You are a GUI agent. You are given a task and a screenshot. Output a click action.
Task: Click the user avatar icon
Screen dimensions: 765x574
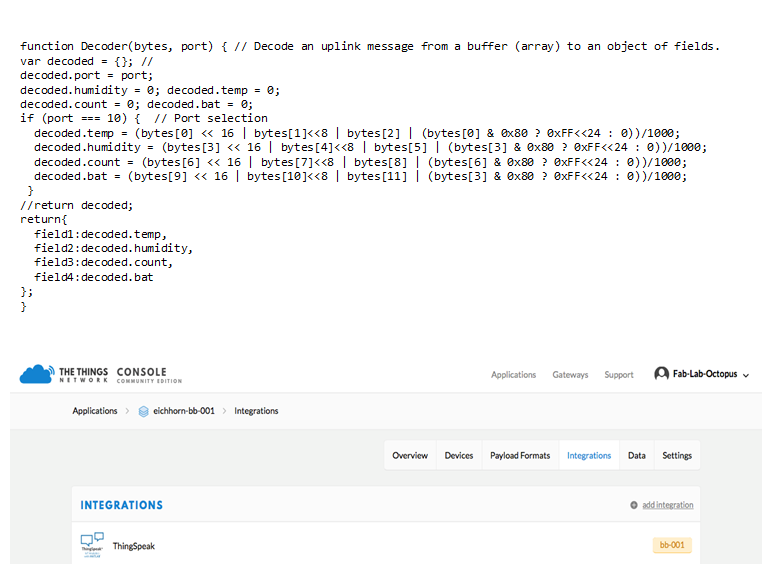coord(661,374)
